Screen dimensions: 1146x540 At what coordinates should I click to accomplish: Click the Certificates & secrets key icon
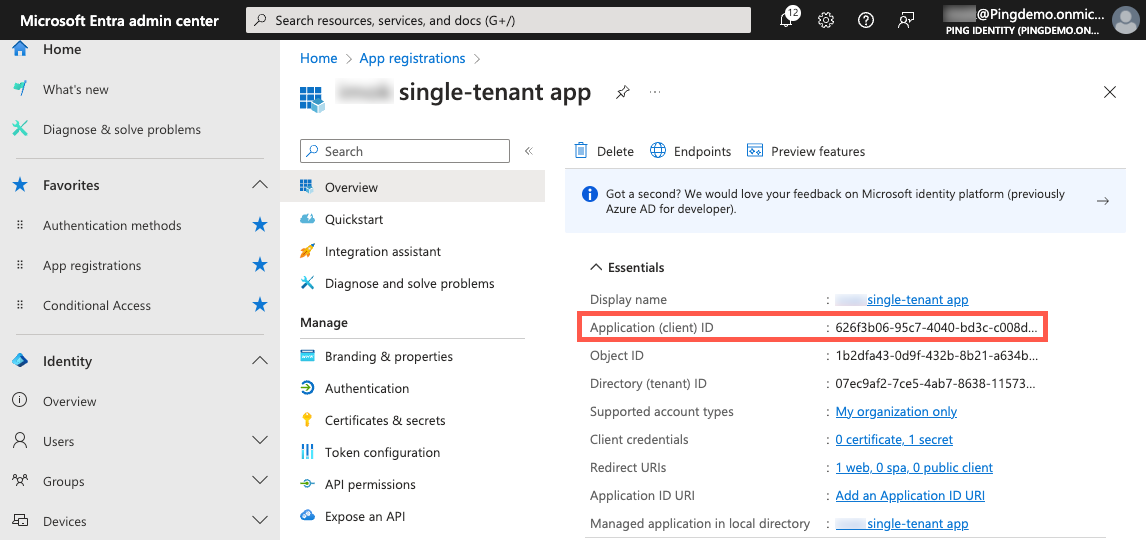point(308,420)
